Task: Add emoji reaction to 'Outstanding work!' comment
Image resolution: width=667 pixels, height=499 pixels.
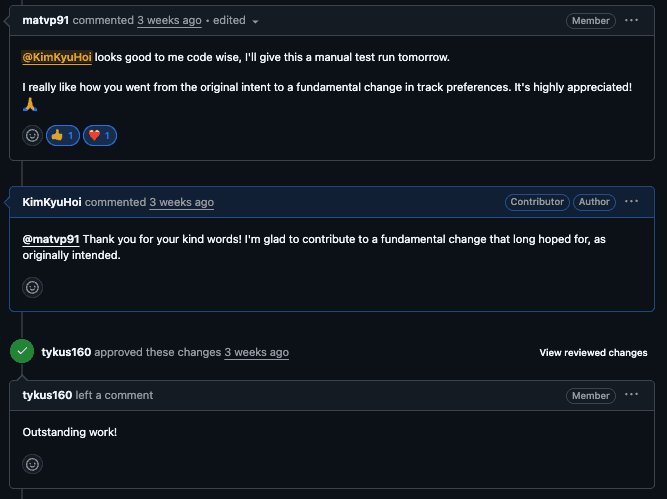Action: point(32,464)
